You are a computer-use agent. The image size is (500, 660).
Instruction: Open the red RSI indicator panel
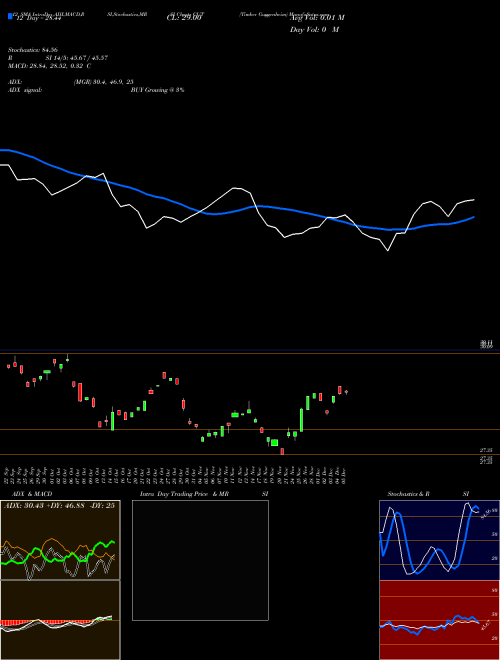pyautogui.click(x=439, y=620)
